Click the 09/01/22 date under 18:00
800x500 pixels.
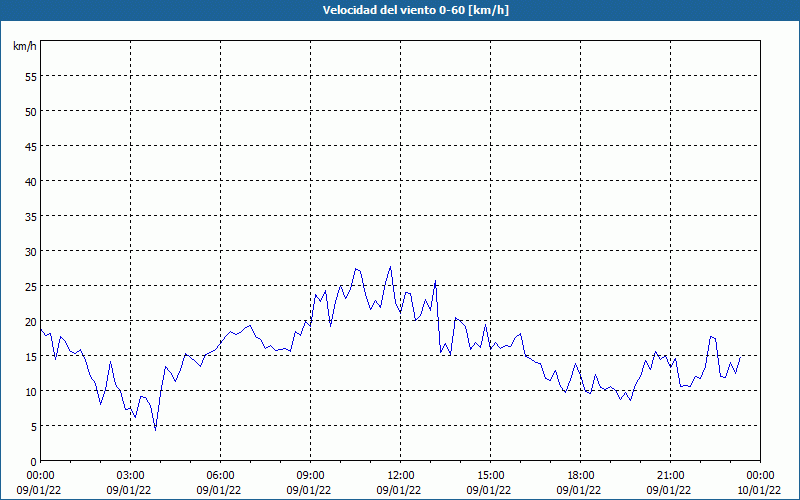(579, 490)
